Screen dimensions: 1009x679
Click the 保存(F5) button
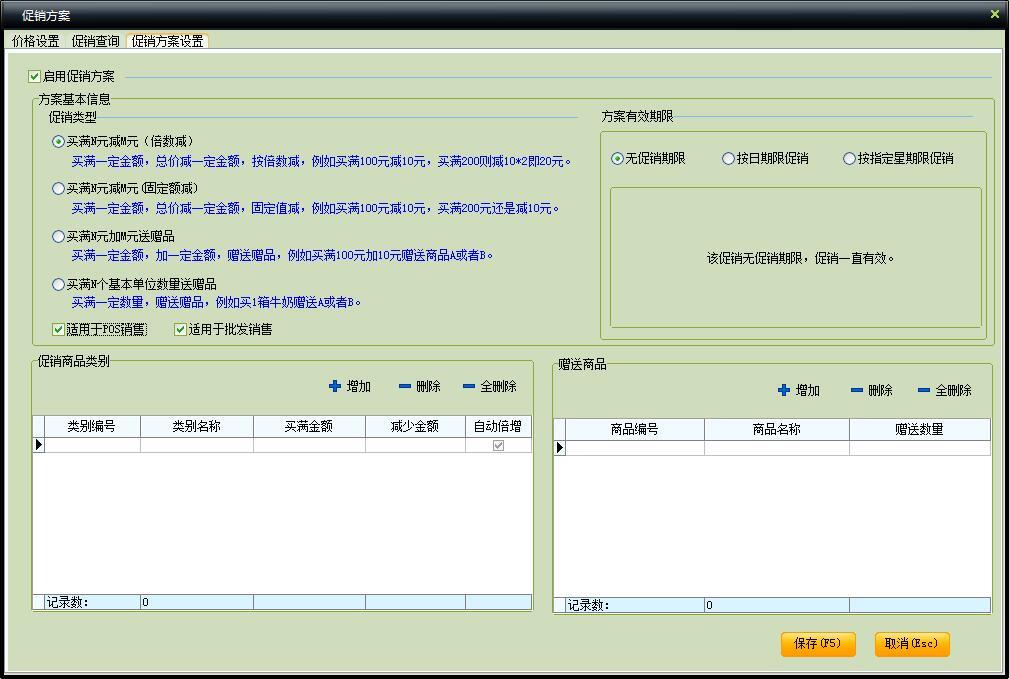[x=818, y=644]
